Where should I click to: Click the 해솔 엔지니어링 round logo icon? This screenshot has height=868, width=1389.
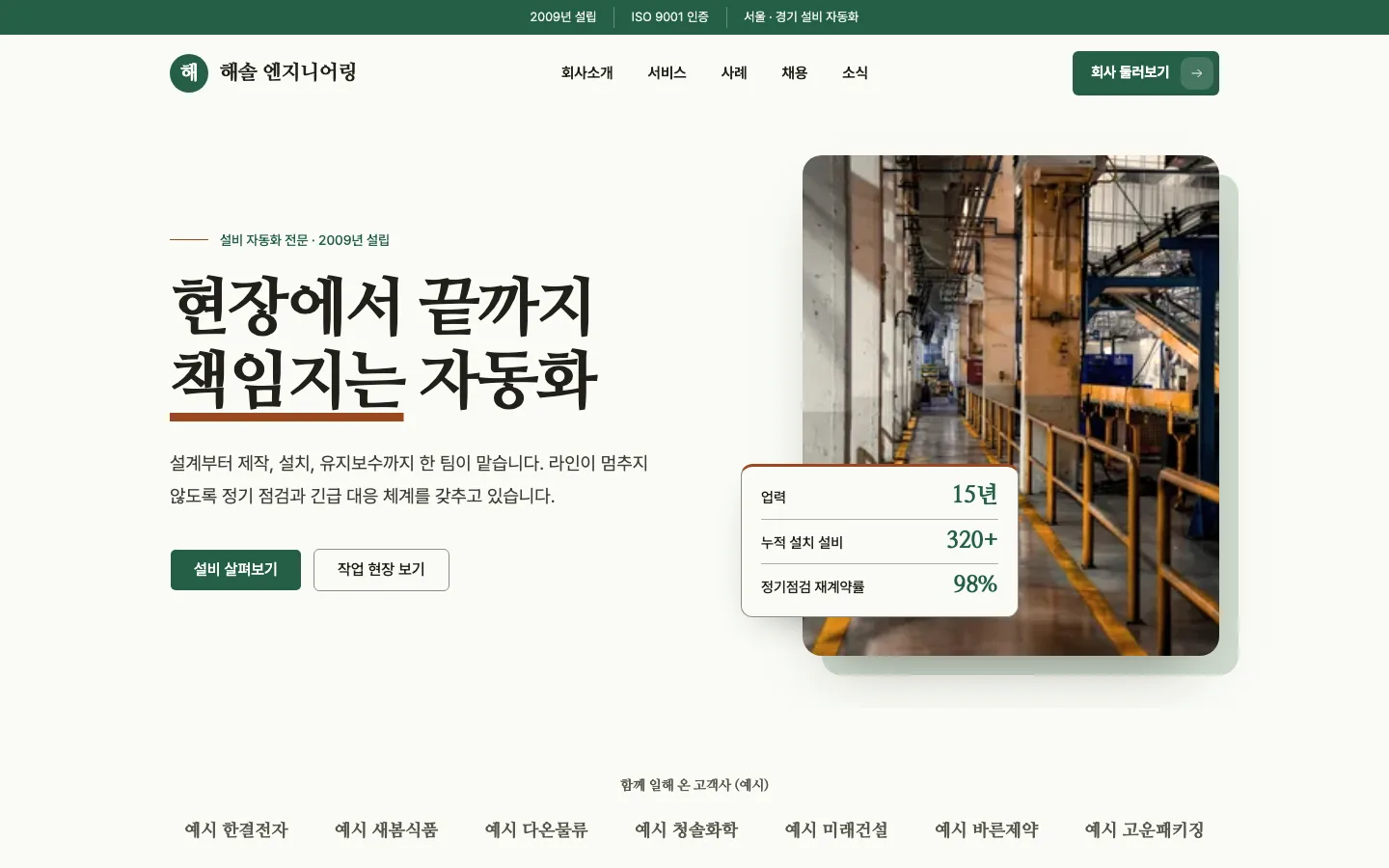(189, 73)
